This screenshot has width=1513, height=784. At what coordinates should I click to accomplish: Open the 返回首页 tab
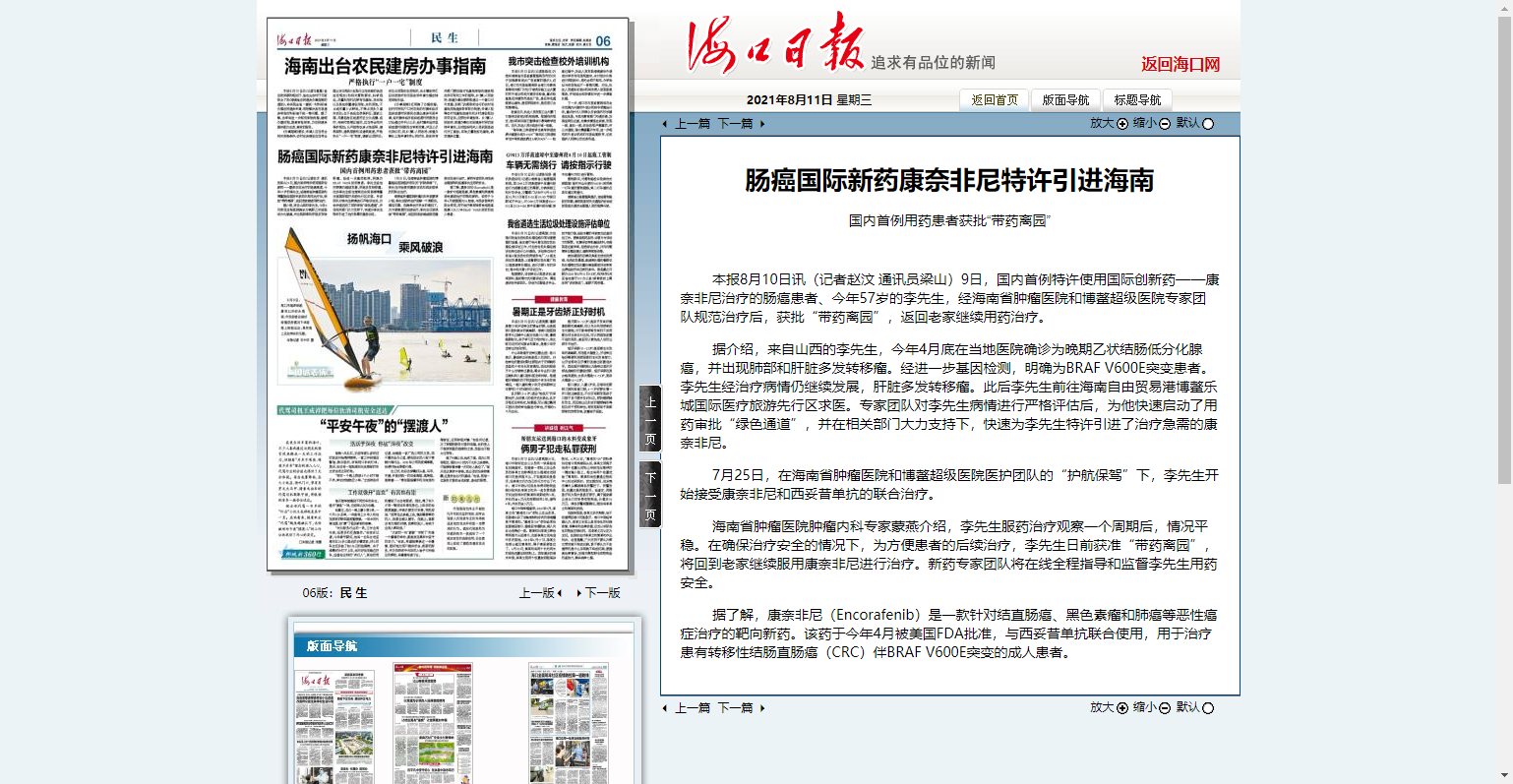(x=994, y=100)
